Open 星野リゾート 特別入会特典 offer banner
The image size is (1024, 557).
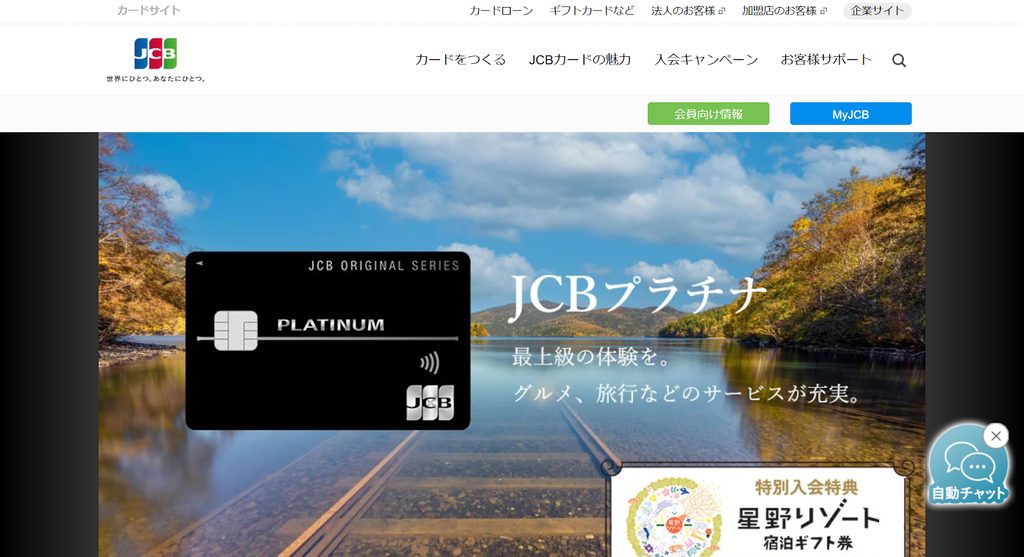point(760,509)
